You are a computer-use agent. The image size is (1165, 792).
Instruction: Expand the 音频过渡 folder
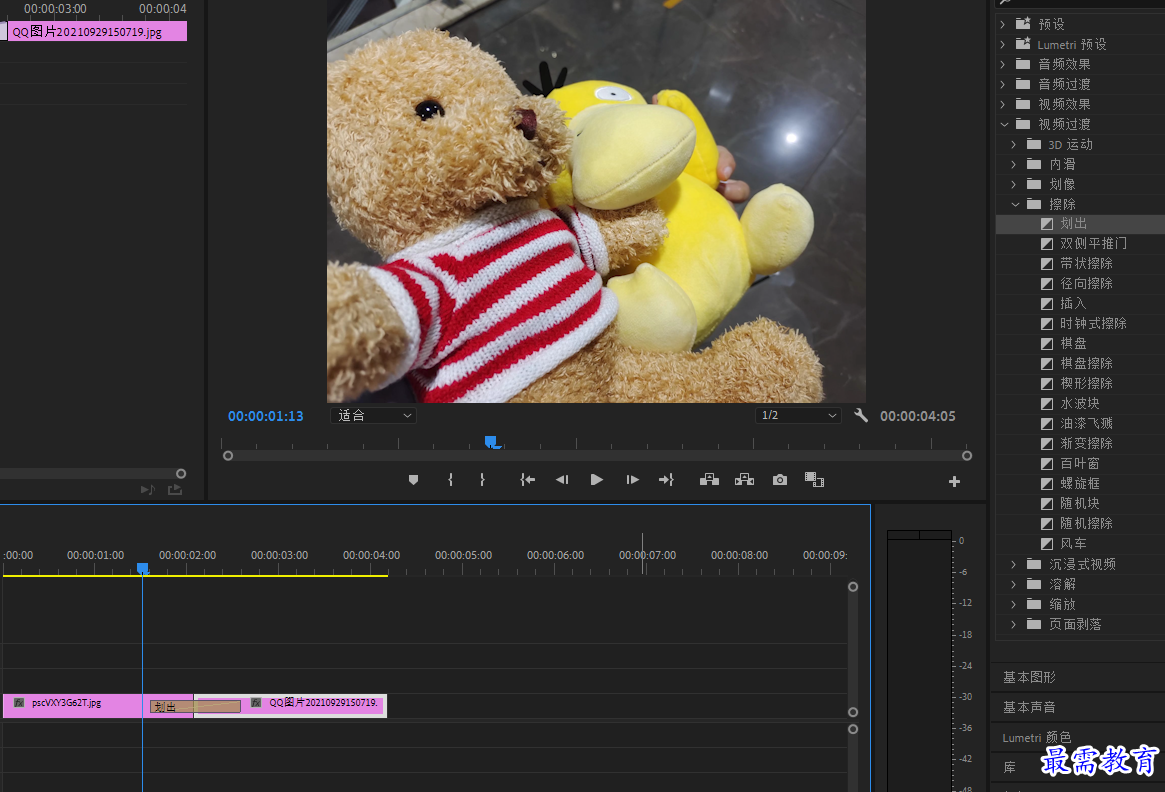tap(1002, 84)
